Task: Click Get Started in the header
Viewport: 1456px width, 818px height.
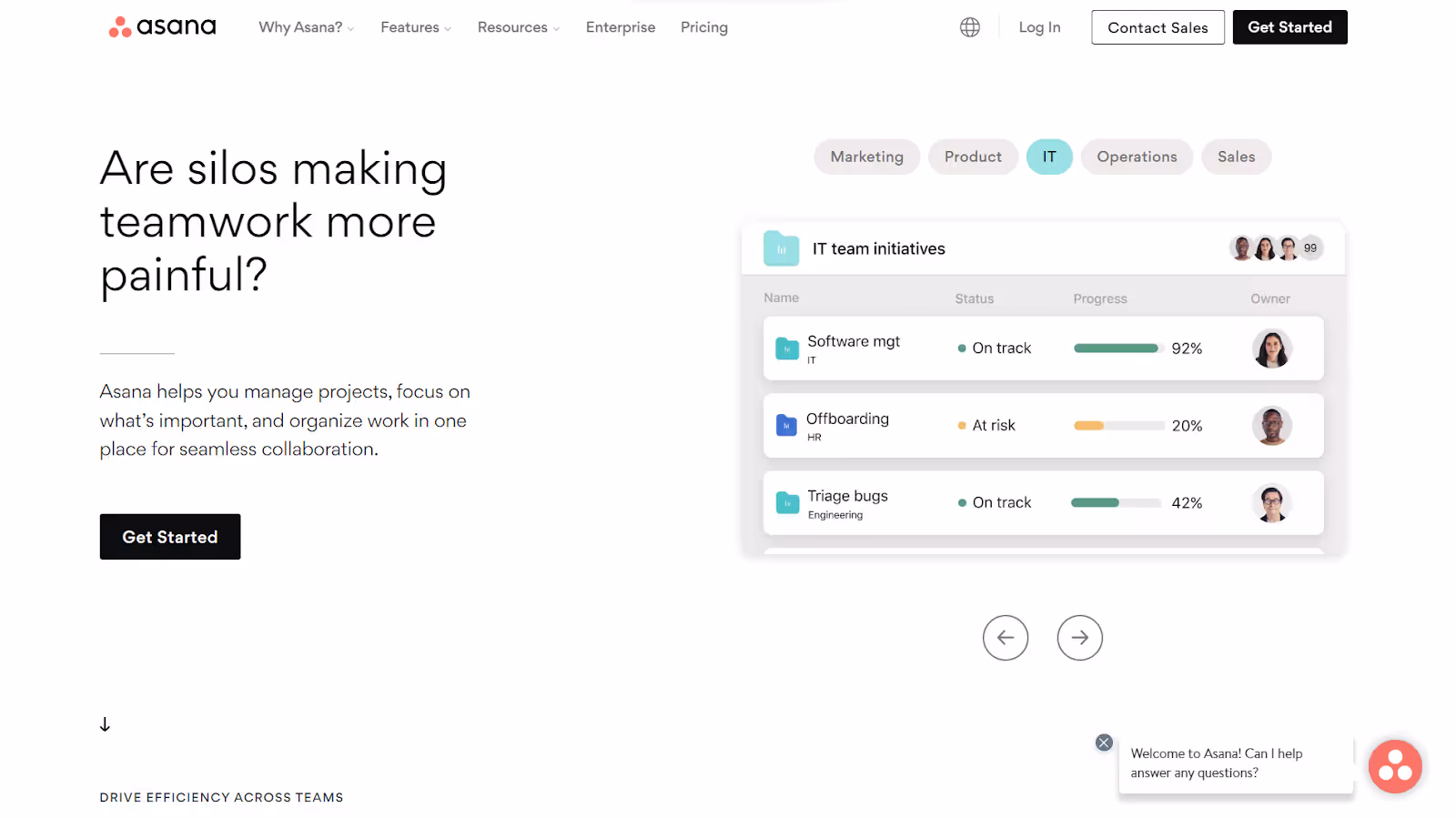Action: coord(1289,27)
